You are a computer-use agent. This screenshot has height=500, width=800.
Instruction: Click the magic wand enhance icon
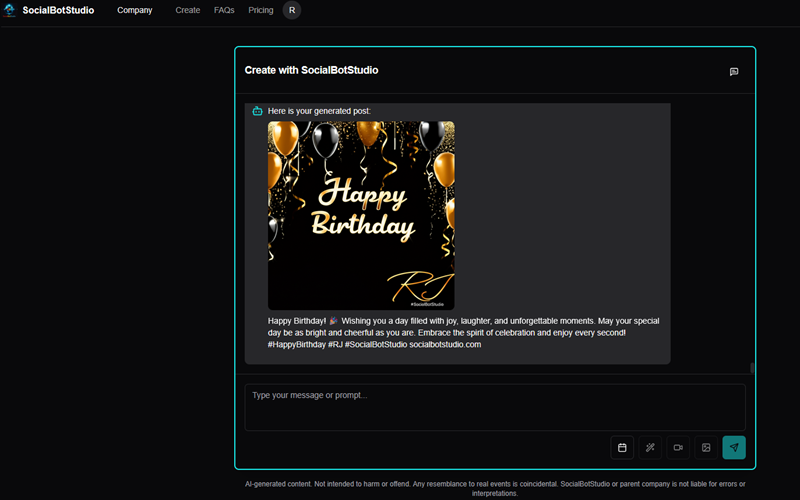click(x=650, y=447)
